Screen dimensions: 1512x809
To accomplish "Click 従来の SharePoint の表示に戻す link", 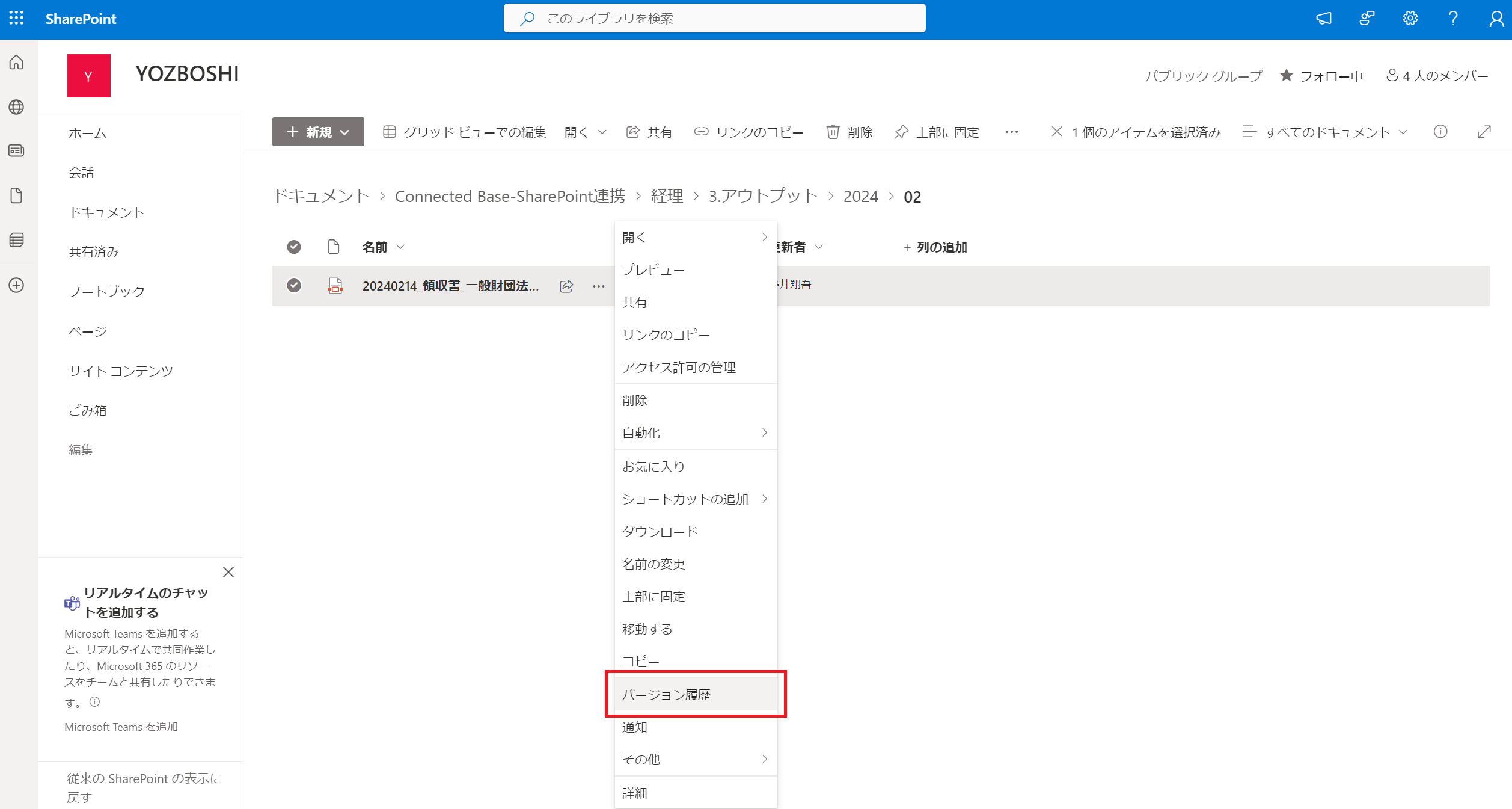I will pyautogui.click(x=144, y=788).
